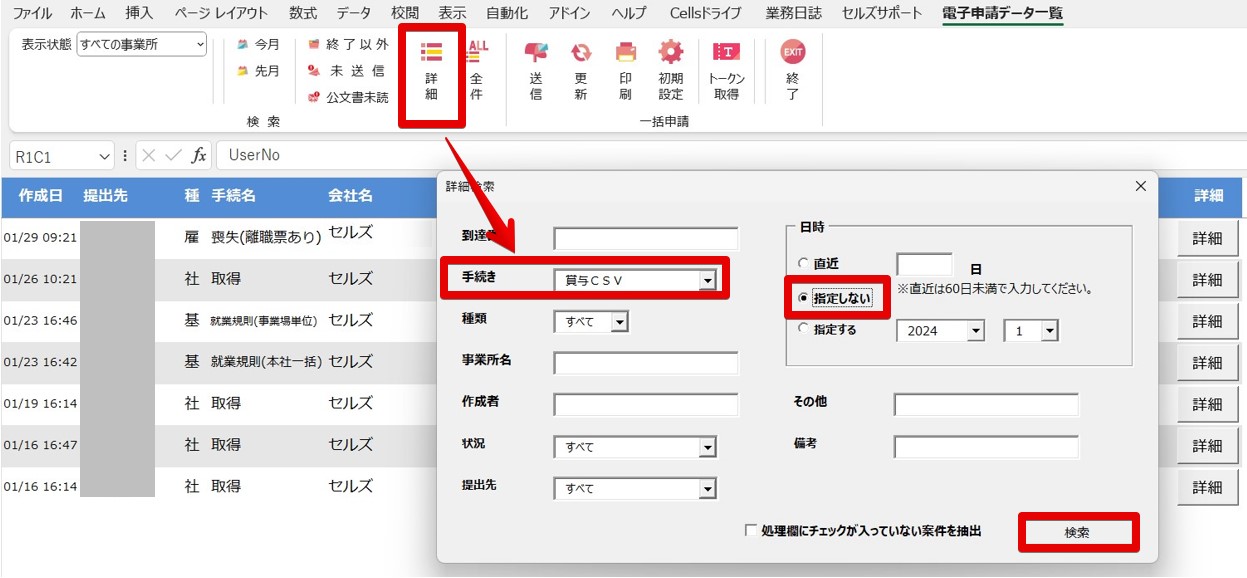Select the 指定する radio button
The image size is (1247, 578).
pyautogui.click(x=803, y=329)
